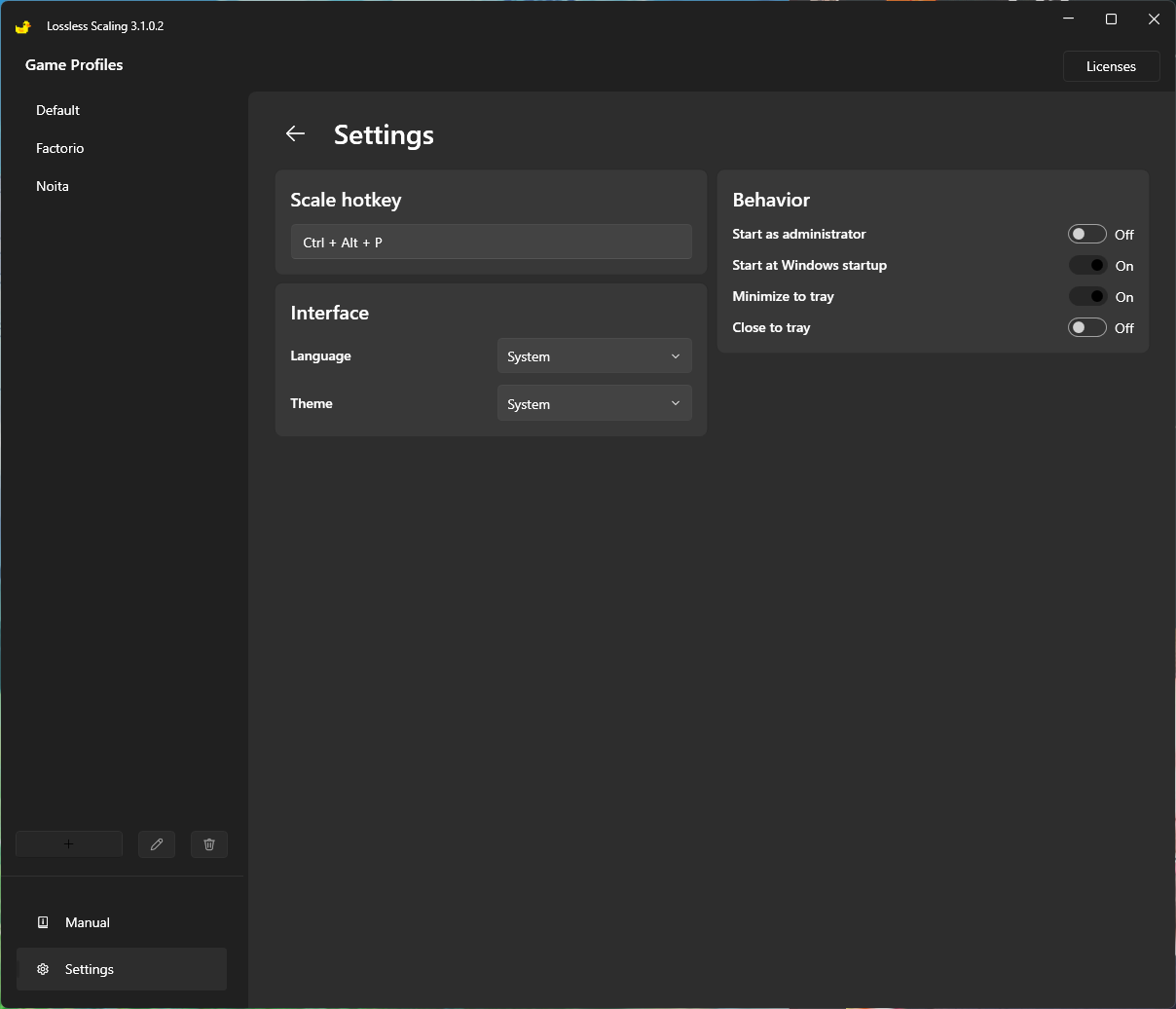Click the edit profile pencil icon
Image resolution: width=1176 pixels, height=1009 pixels.
click(x=157, y=844)
